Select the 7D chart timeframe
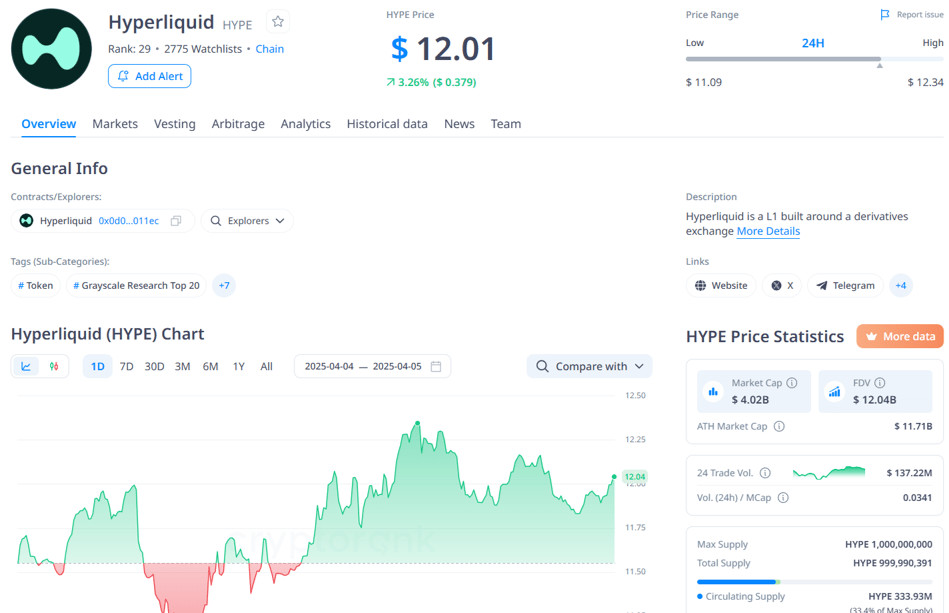This screenshot has height=613, width=949. pyautogui.click(x=126, y=367)
